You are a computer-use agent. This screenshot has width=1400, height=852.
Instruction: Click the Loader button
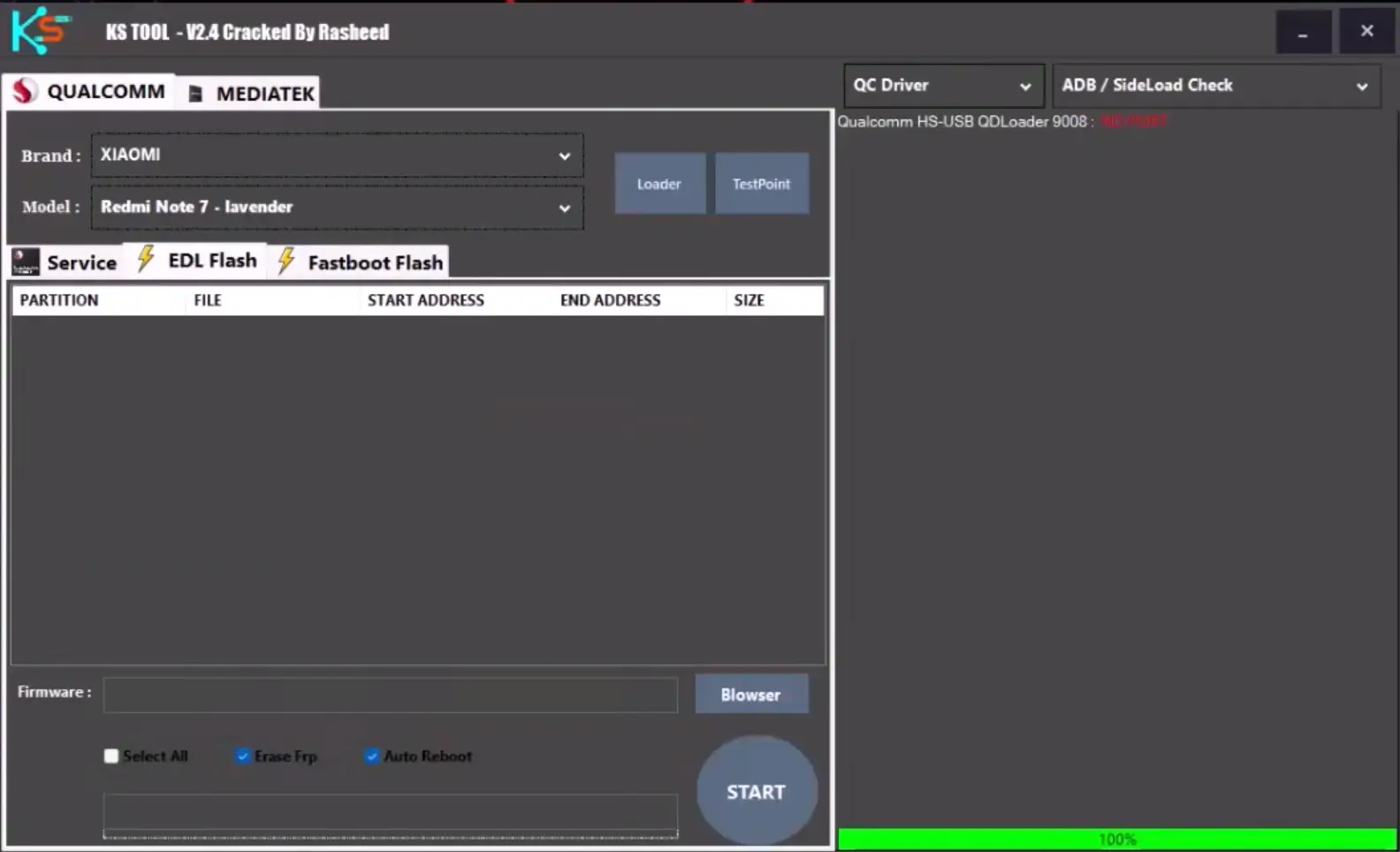(x=659, y=184)
